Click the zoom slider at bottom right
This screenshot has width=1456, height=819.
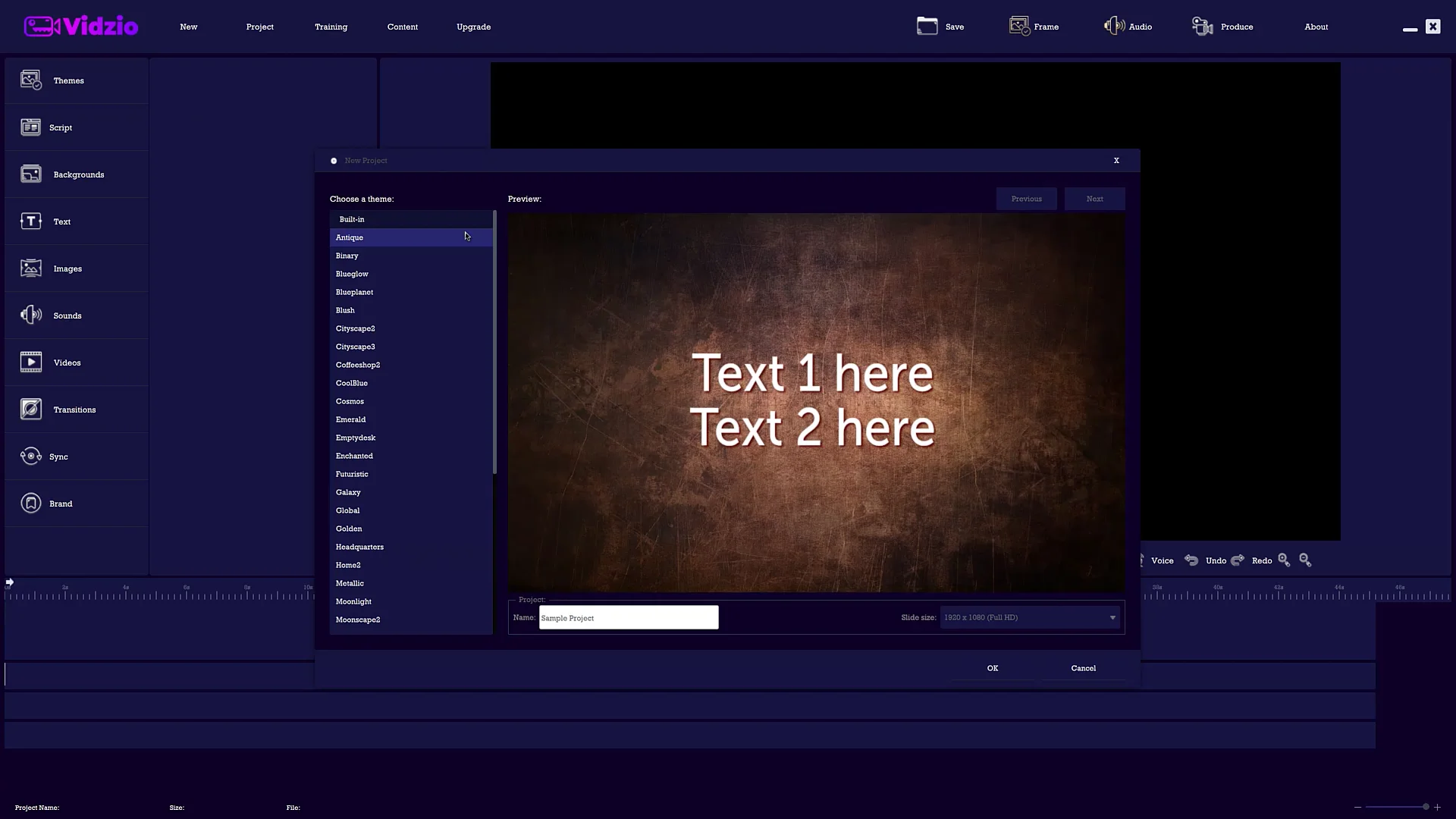pyautogui.click(x=1398, y=807)
